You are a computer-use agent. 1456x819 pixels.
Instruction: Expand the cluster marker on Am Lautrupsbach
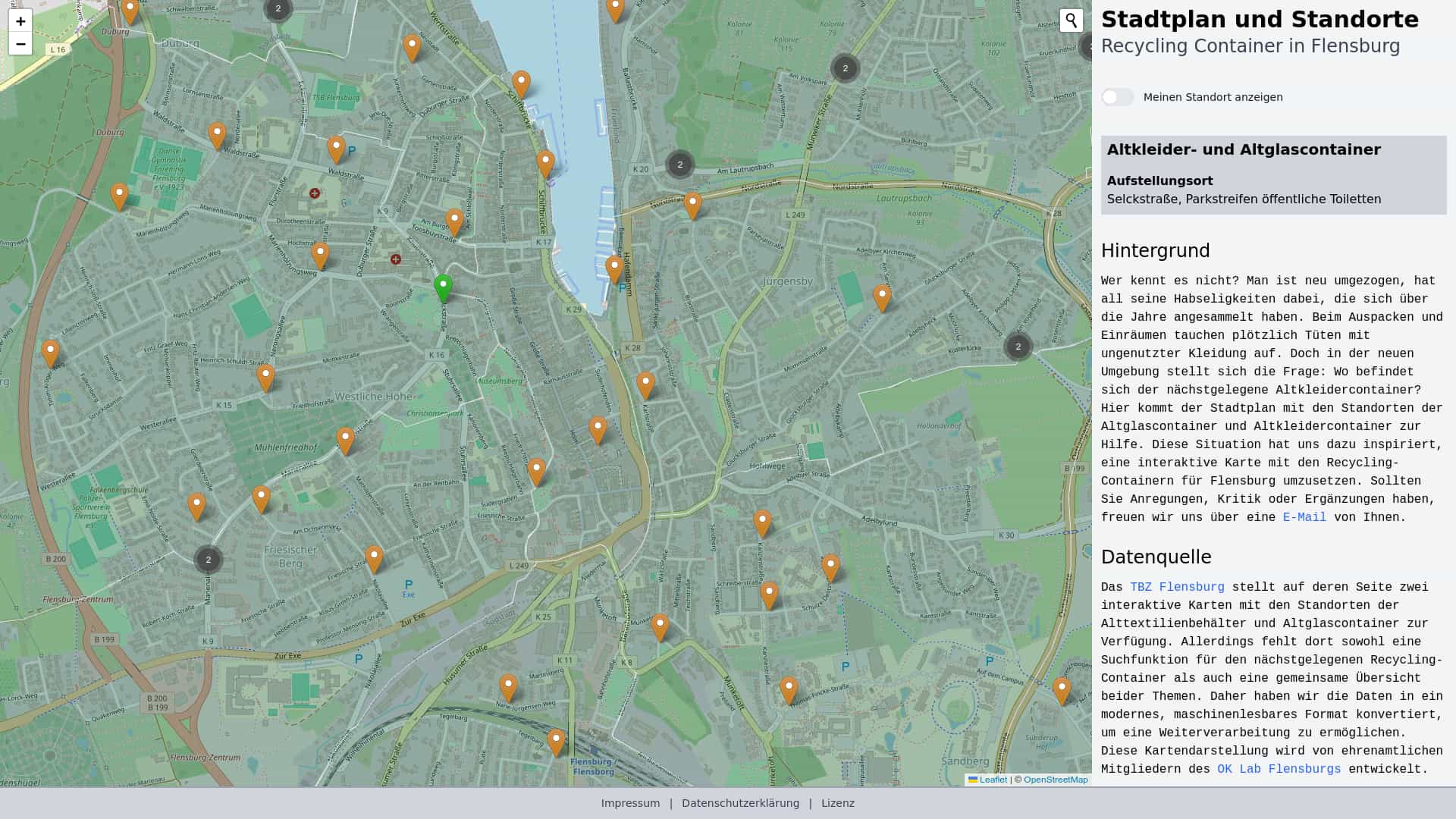(x=679, y=165)
